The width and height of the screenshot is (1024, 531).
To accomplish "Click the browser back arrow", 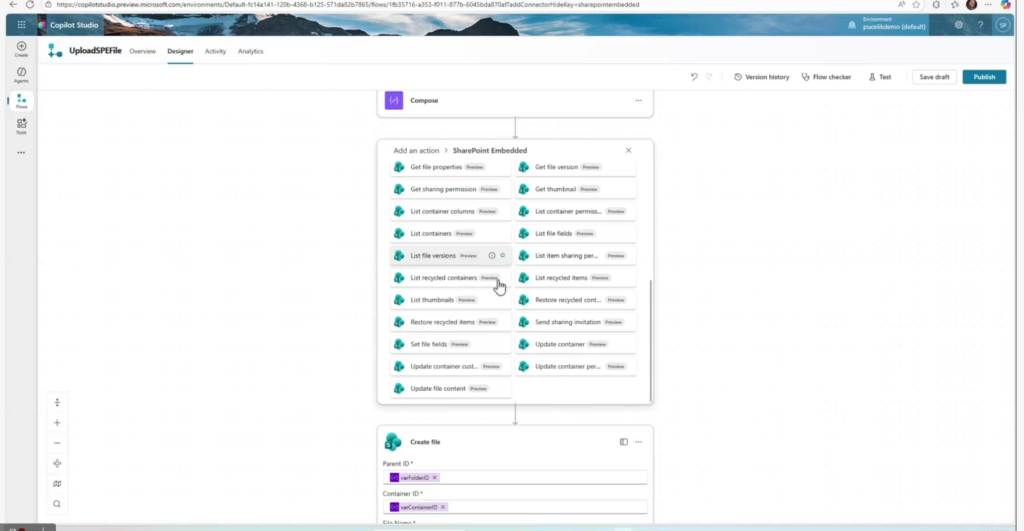I will (x=13, y=5).
